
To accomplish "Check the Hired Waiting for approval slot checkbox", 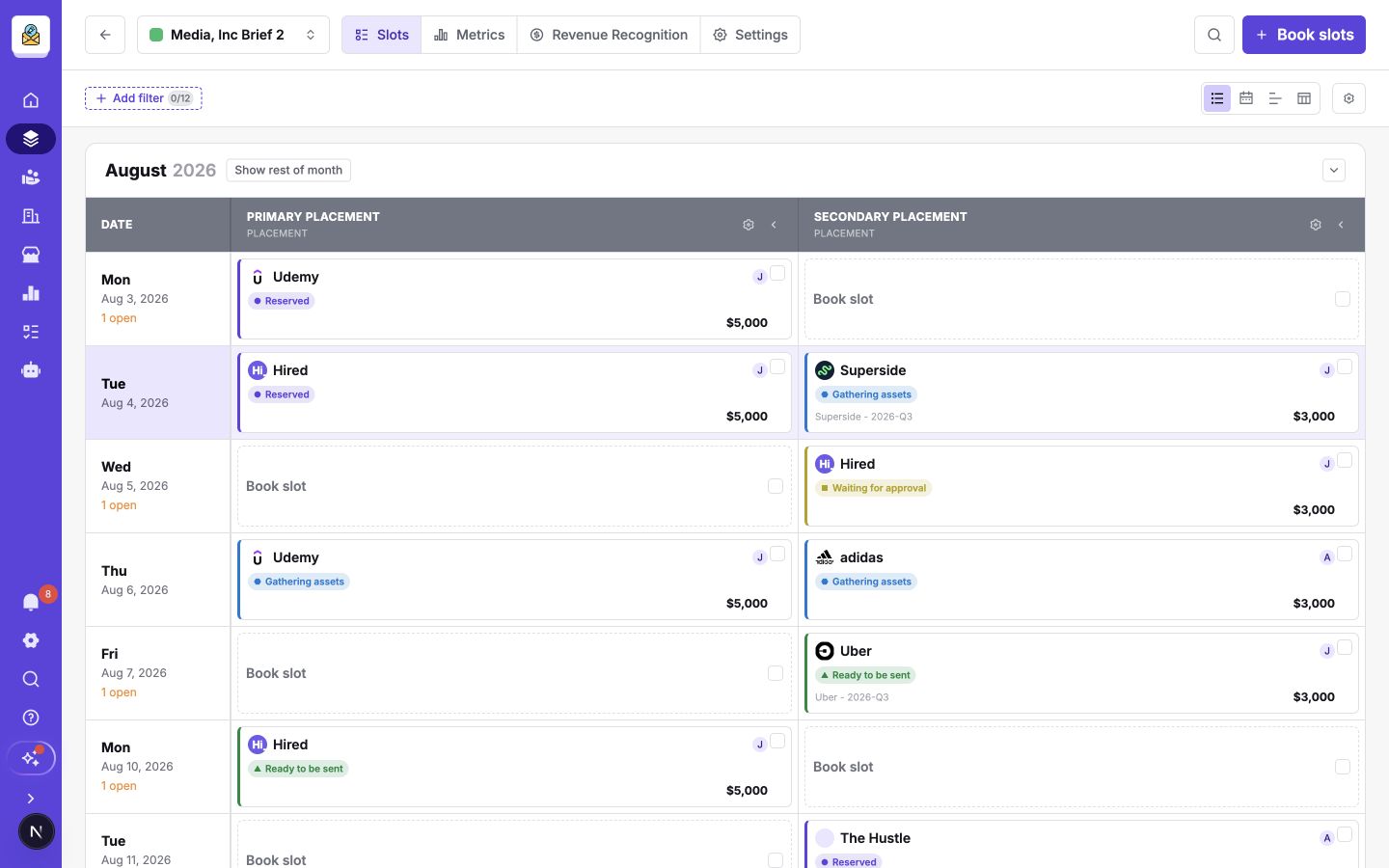I will point(1345,461).
